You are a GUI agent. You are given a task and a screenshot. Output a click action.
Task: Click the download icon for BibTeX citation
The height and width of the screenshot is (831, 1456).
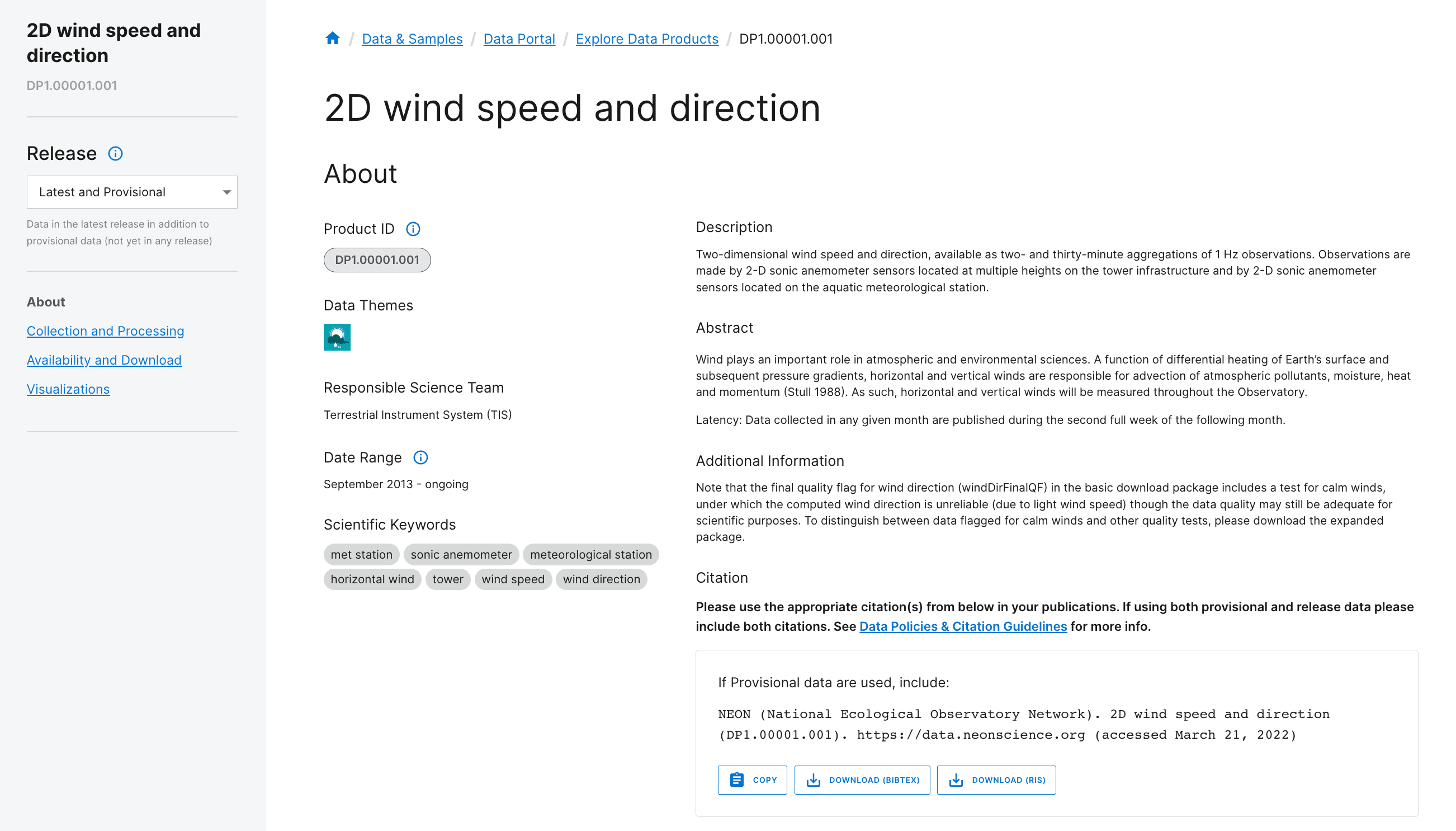click(x=812, y=780)
